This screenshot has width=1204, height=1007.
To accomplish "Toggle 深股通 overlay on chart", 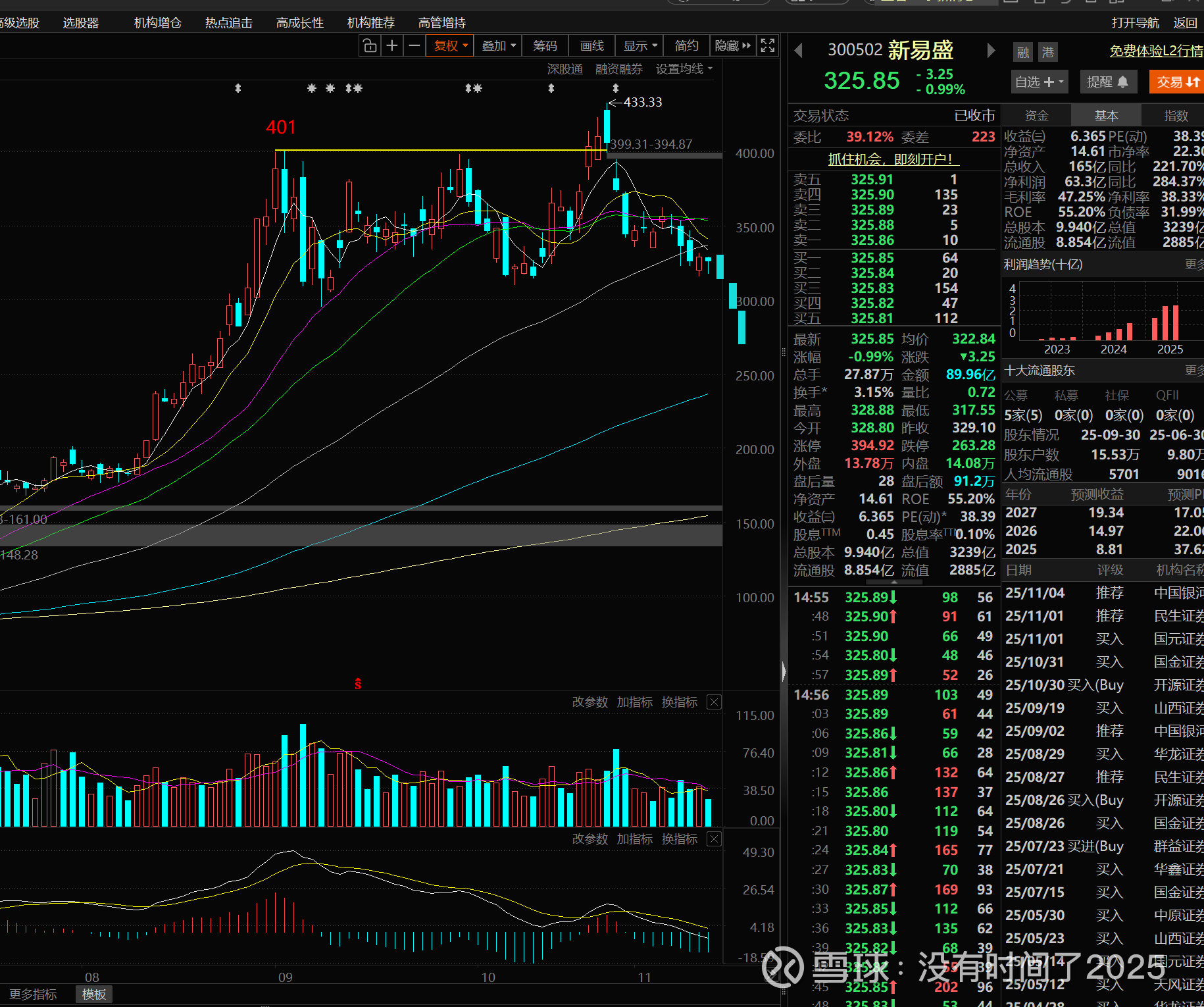I will click(x=565, y=69).
